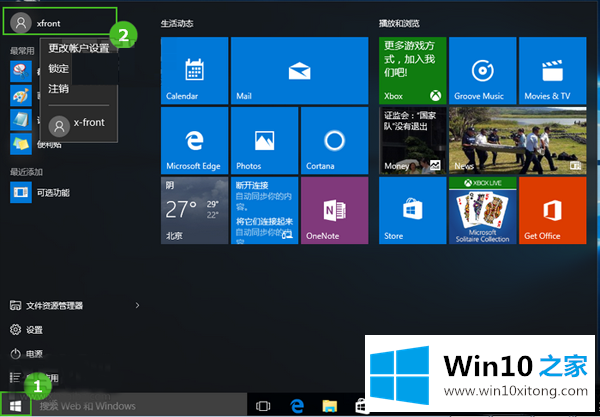
Task: Open the Sticky Notes app icon
Action: [21, 144]
